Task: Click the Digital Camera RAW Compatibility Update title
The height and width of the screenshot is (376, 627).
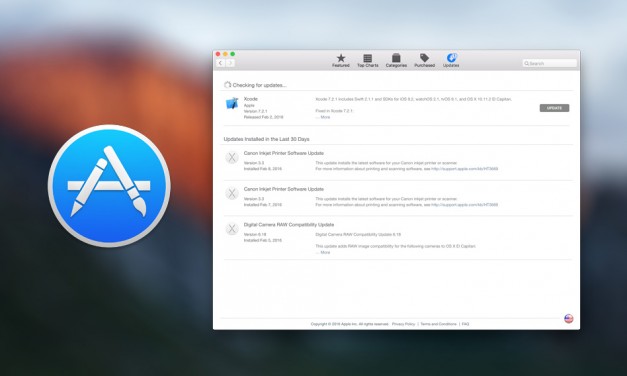Action: point(289,225)
